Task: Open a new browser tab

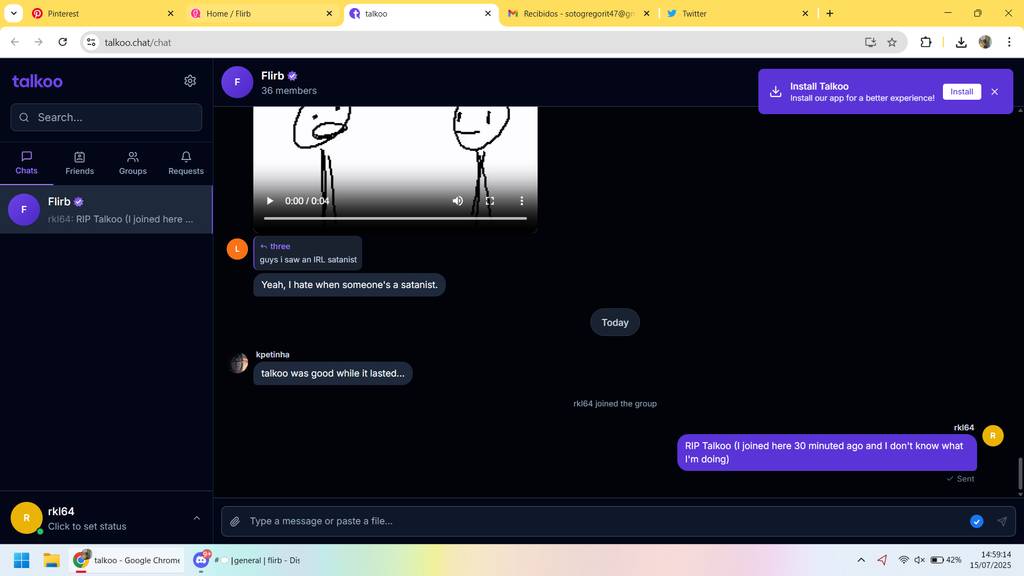Action: (829, 13)
